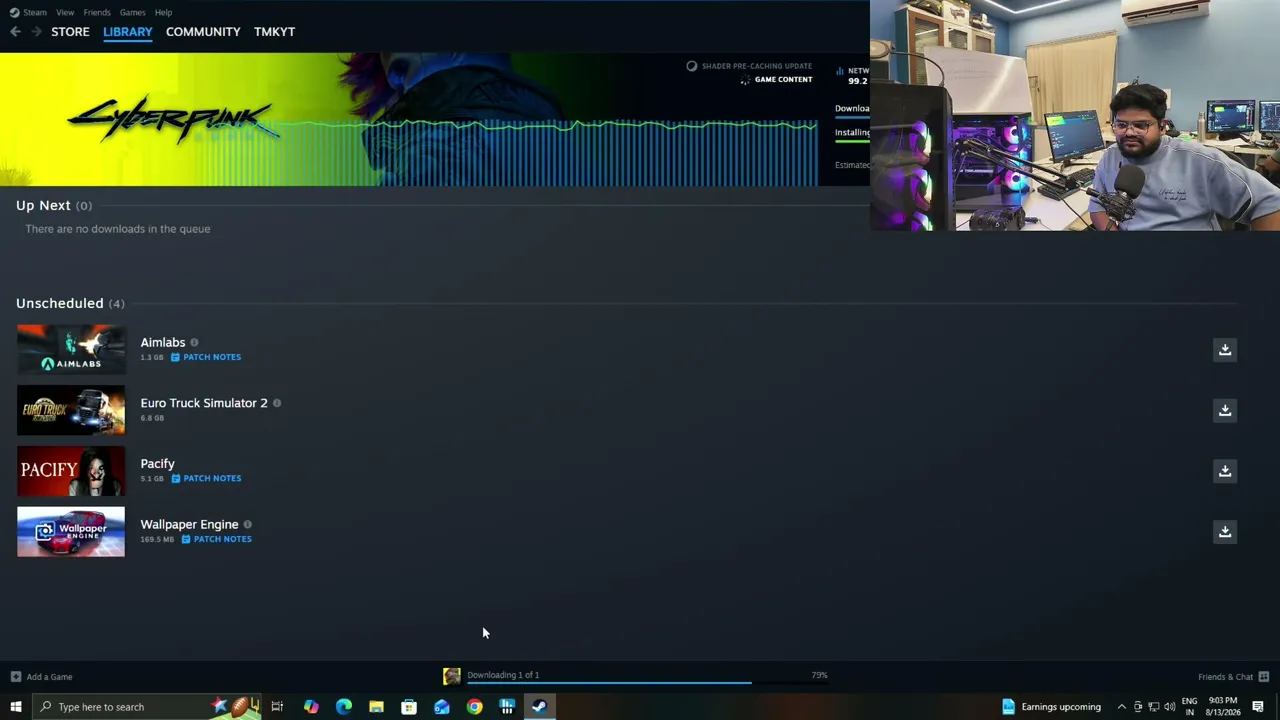
Task: Switch to the LIBRARY tab
Action: point(128,32)
